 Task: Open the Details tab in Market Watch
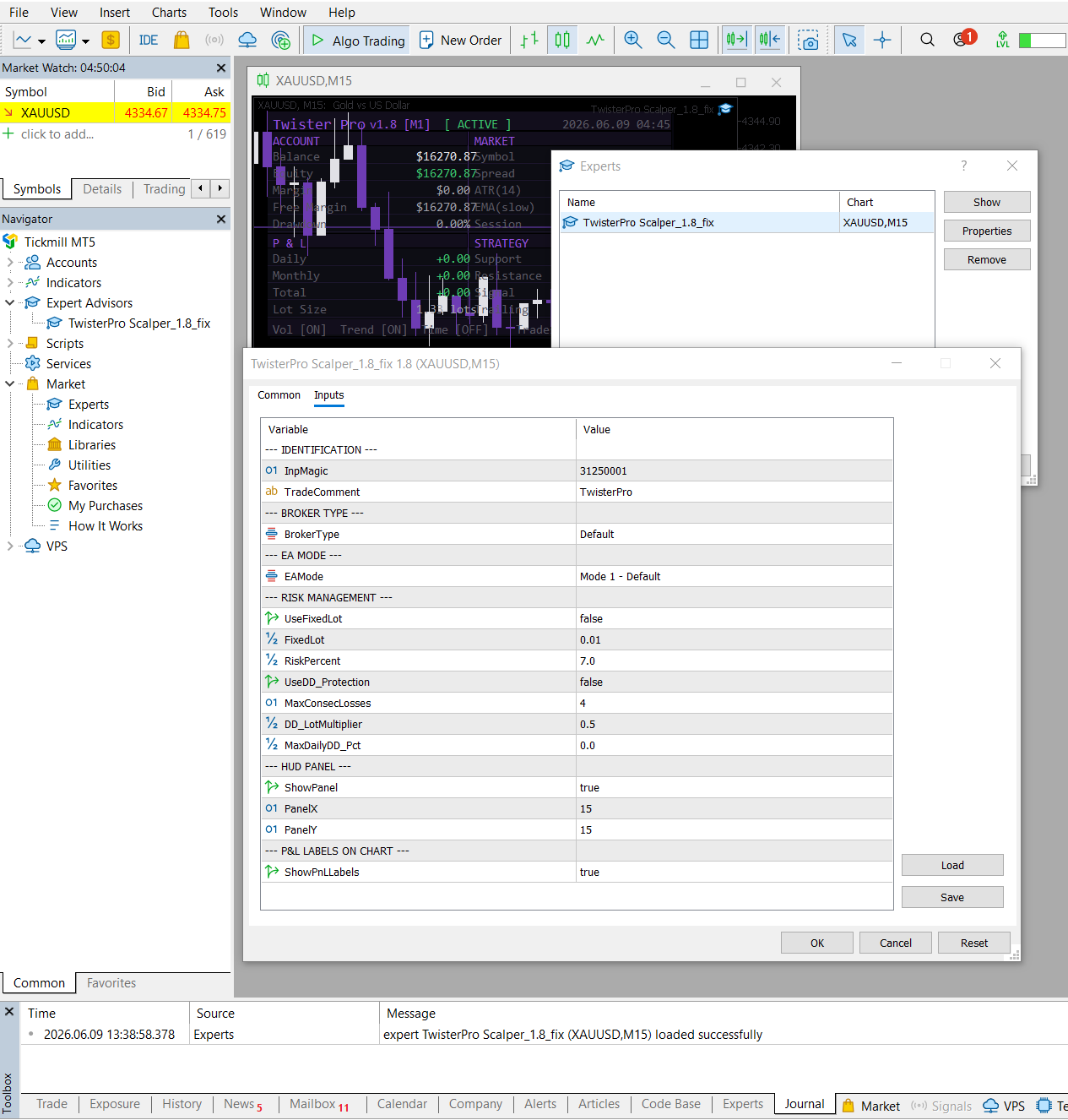(x=102, y=189)
